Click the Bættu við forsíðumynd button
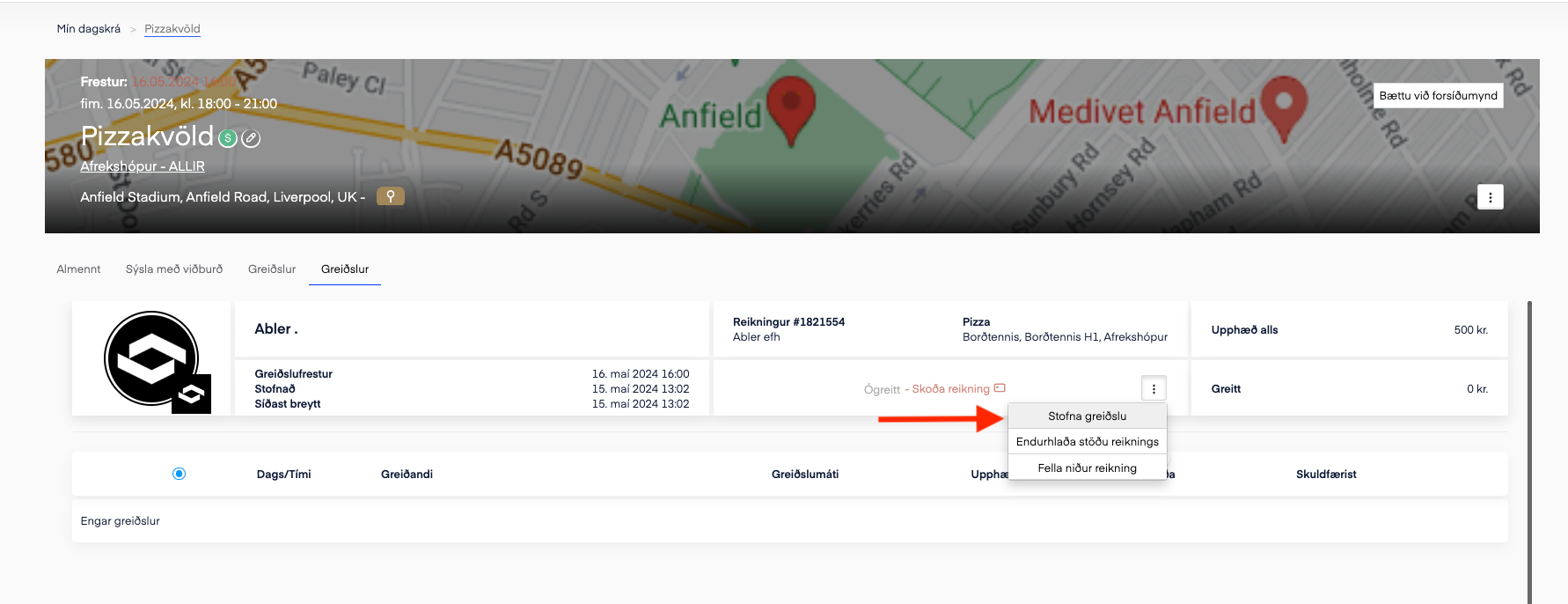Screen dimensions: 1568x604 pyautogui.click(x=1438, y=95)
